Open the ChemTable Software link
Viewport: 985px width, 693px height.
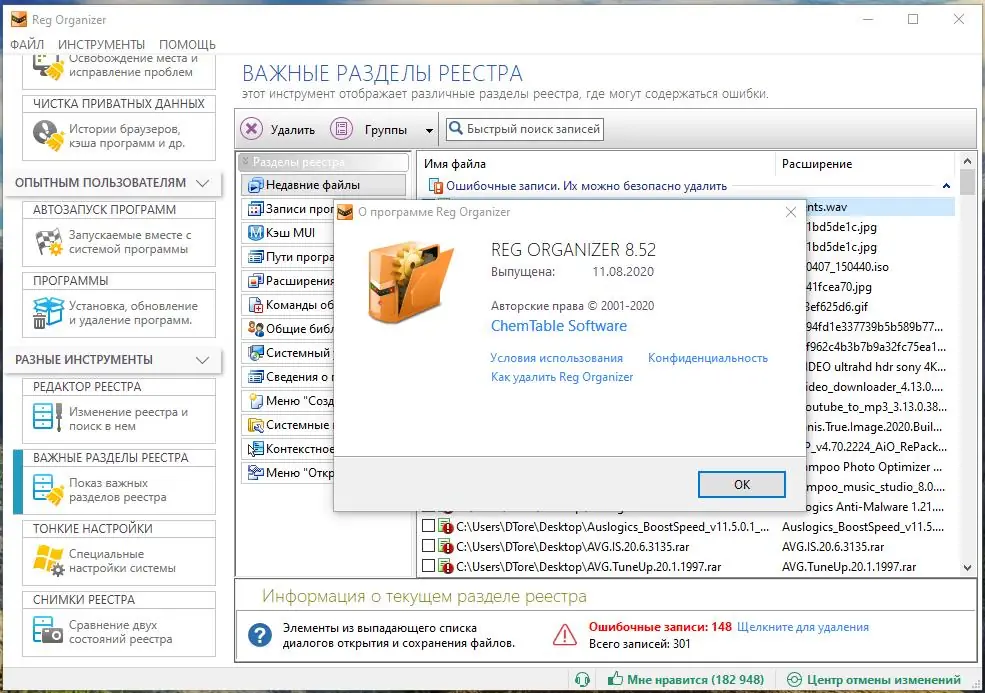(557, 326)
